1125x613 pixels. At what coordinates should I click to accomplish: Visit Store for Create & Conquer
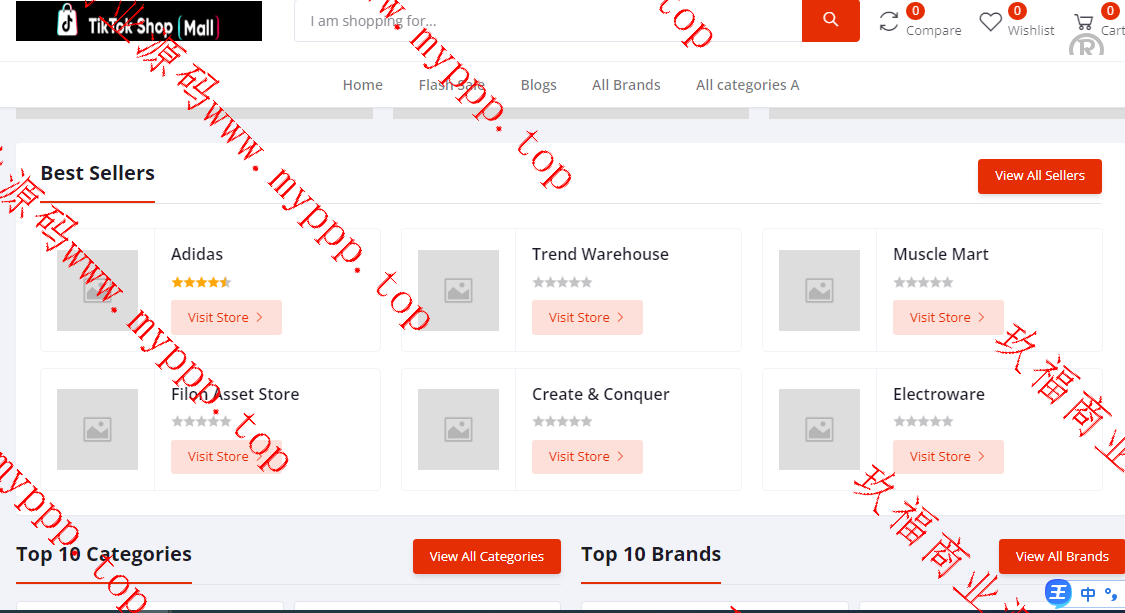[x=587, y=457]
